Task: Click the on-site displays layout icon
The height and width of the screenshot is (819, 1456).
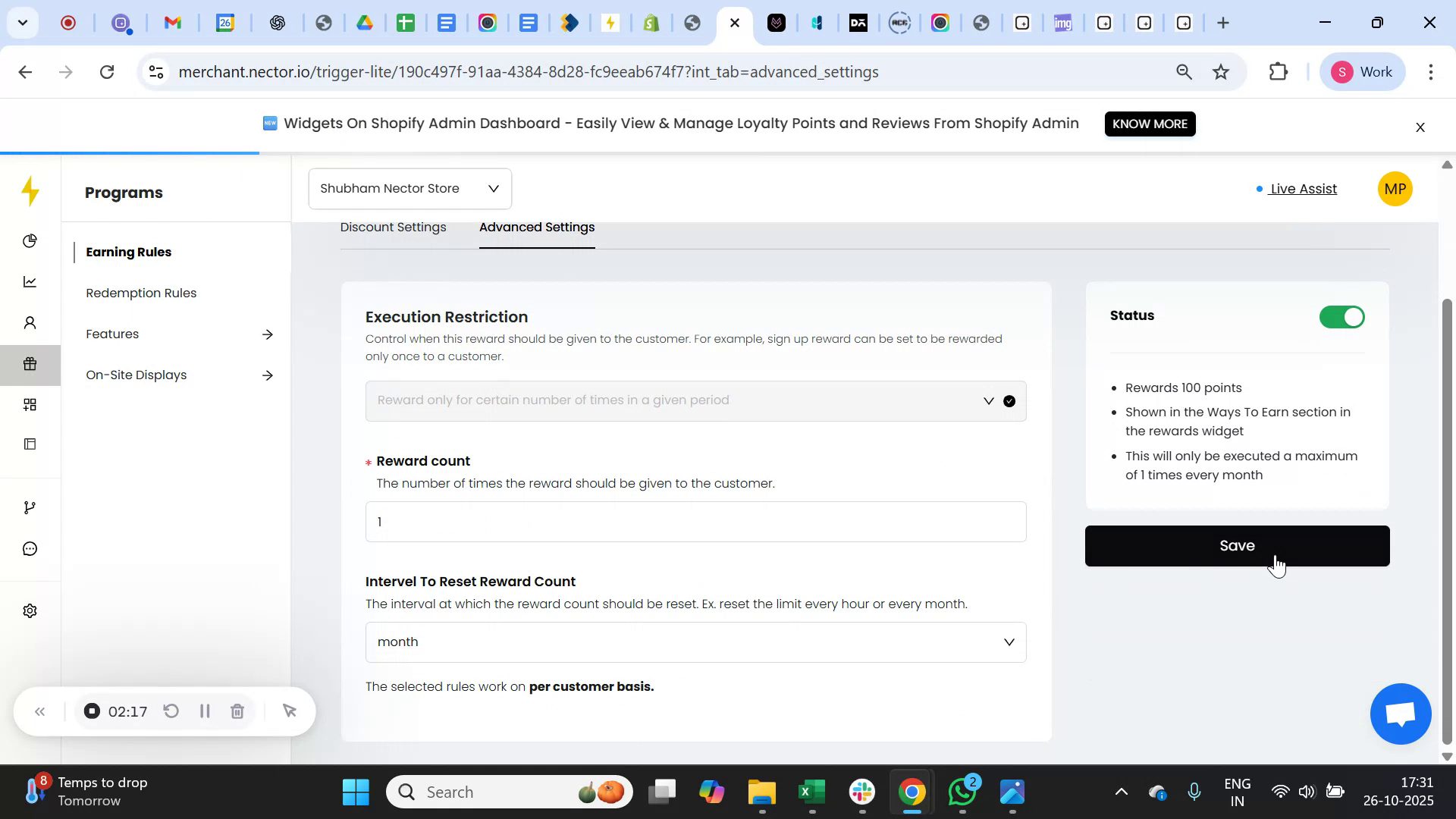Action: pos(30,444)
